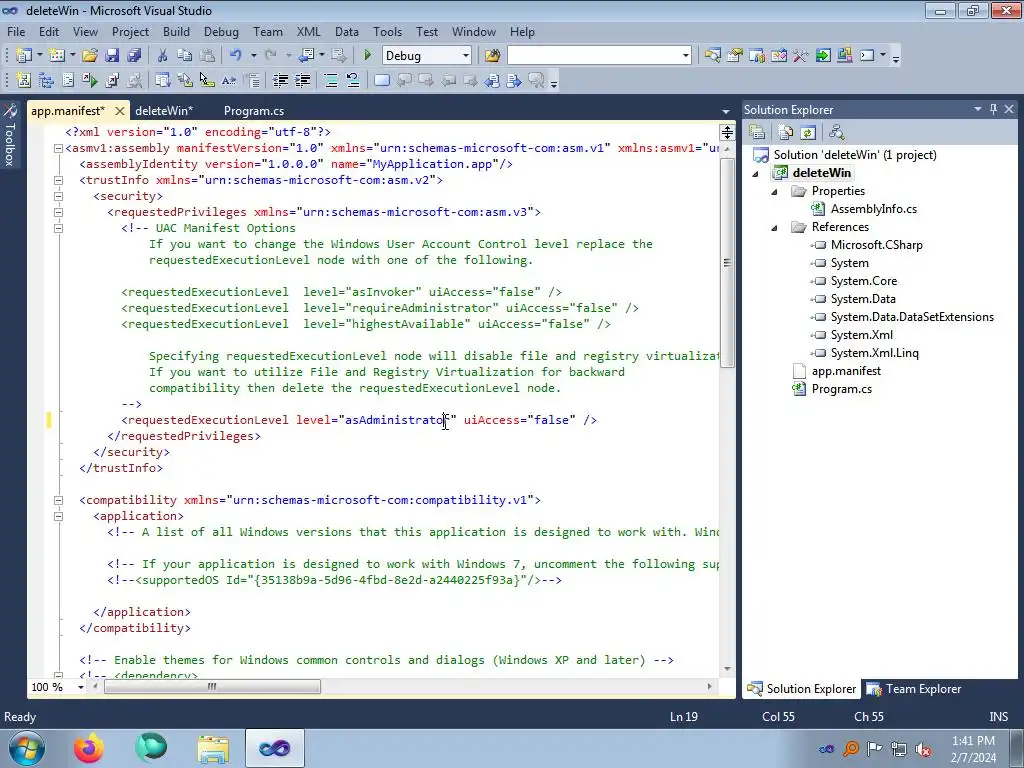This screenshot has height=768, width=1024.
Task: Open Solution Explorer window position menu arrow
Action: click(x=978, y=109)
